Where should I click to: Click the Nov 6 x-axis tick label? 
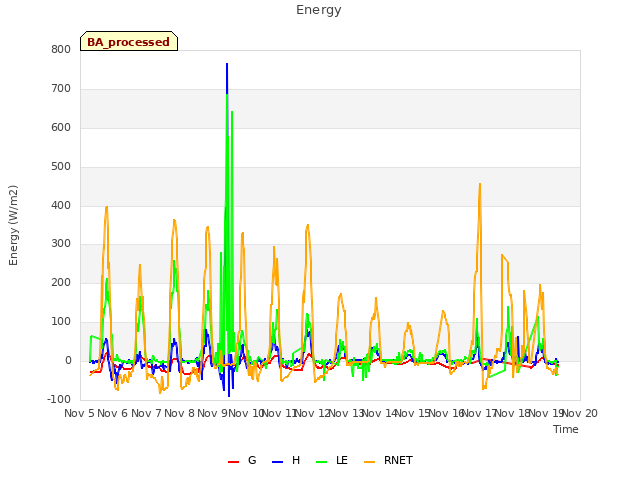[x=112, y=413]
